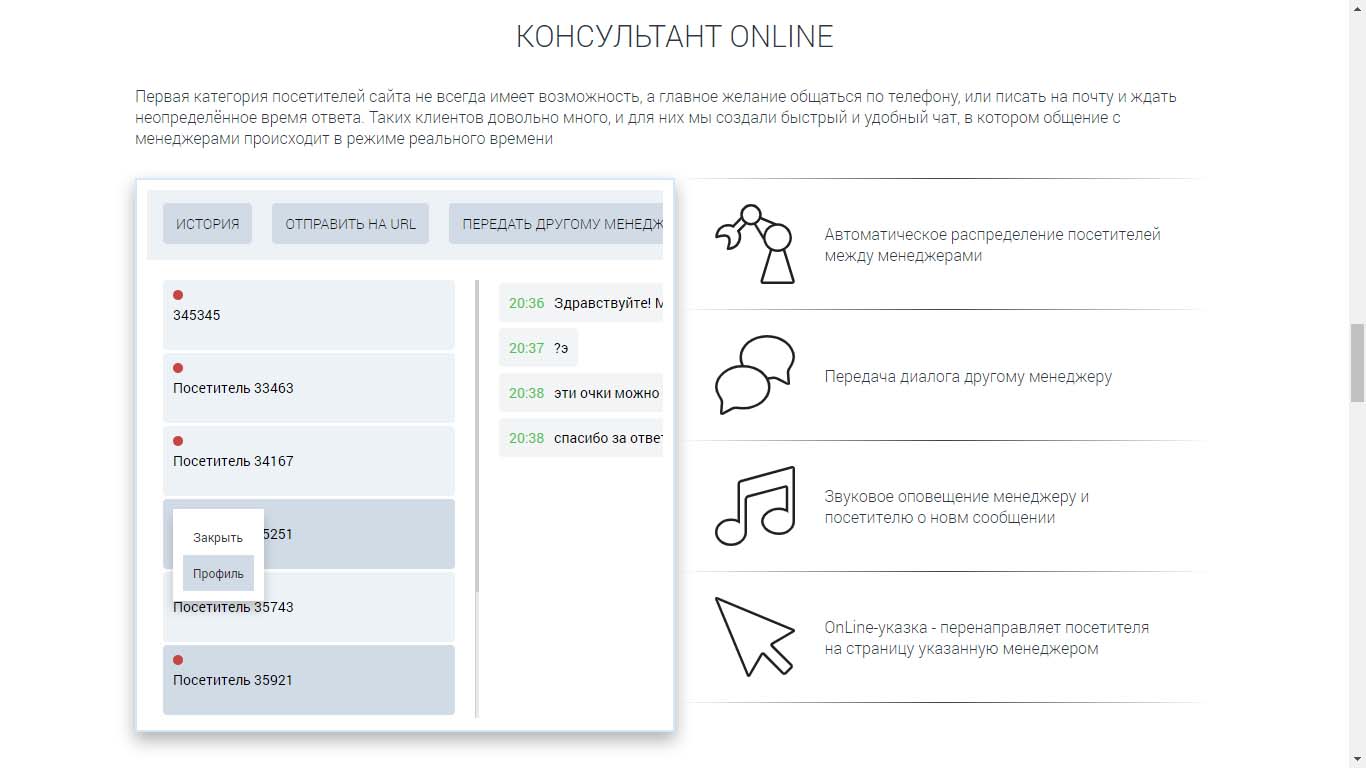Click red status dot of Посетитель 34167
The image size is (1366, 768).
[x=178, y=441]
